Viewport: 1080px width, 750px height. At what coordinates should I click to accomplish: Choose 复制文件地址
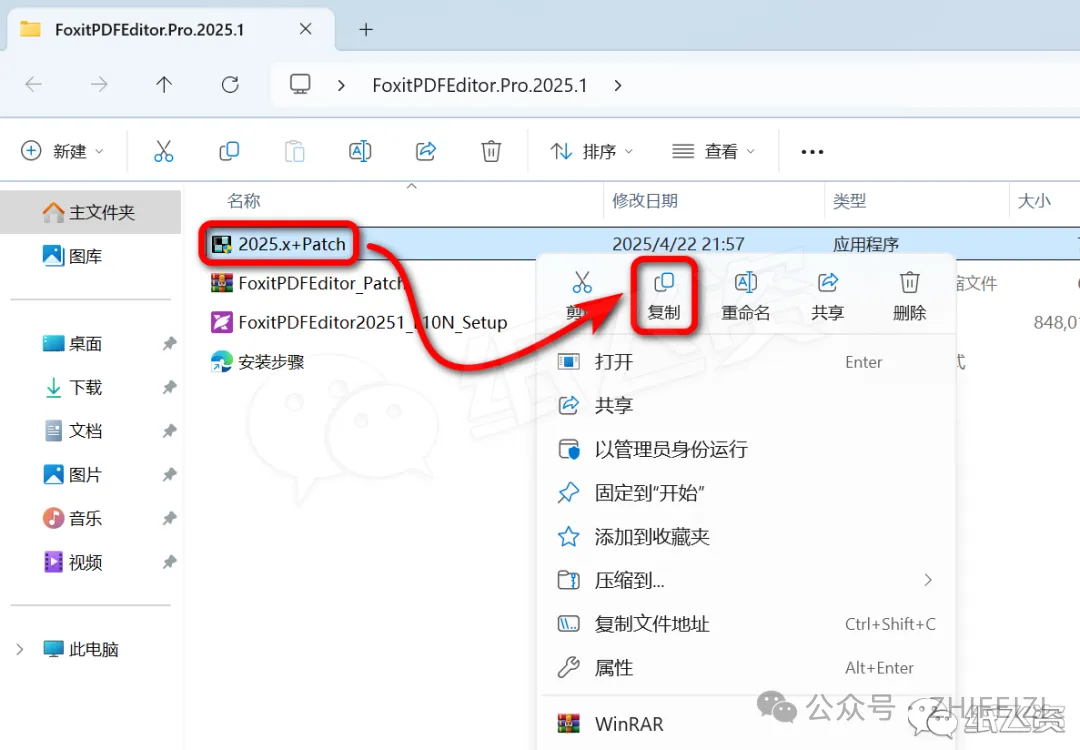pyautogui.click(x=747, y=624)
